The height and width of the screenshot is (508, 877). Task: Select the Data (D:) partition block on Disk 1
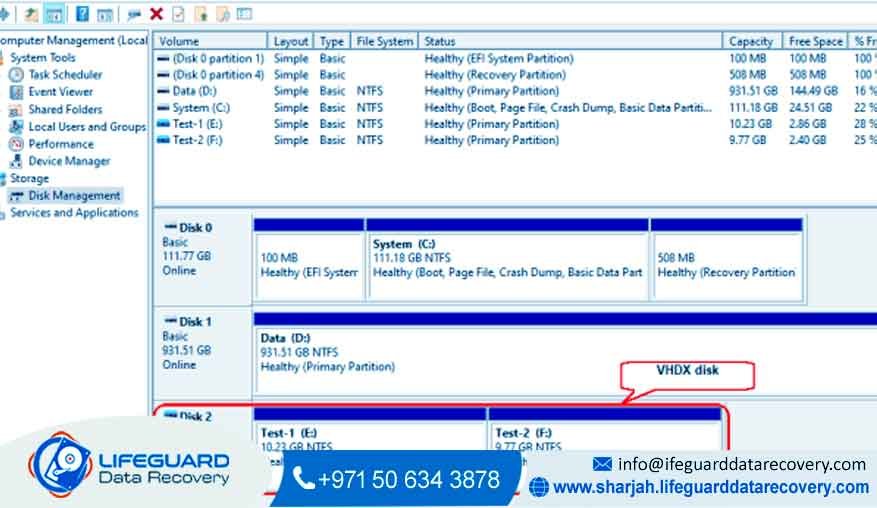pos(565,354)
